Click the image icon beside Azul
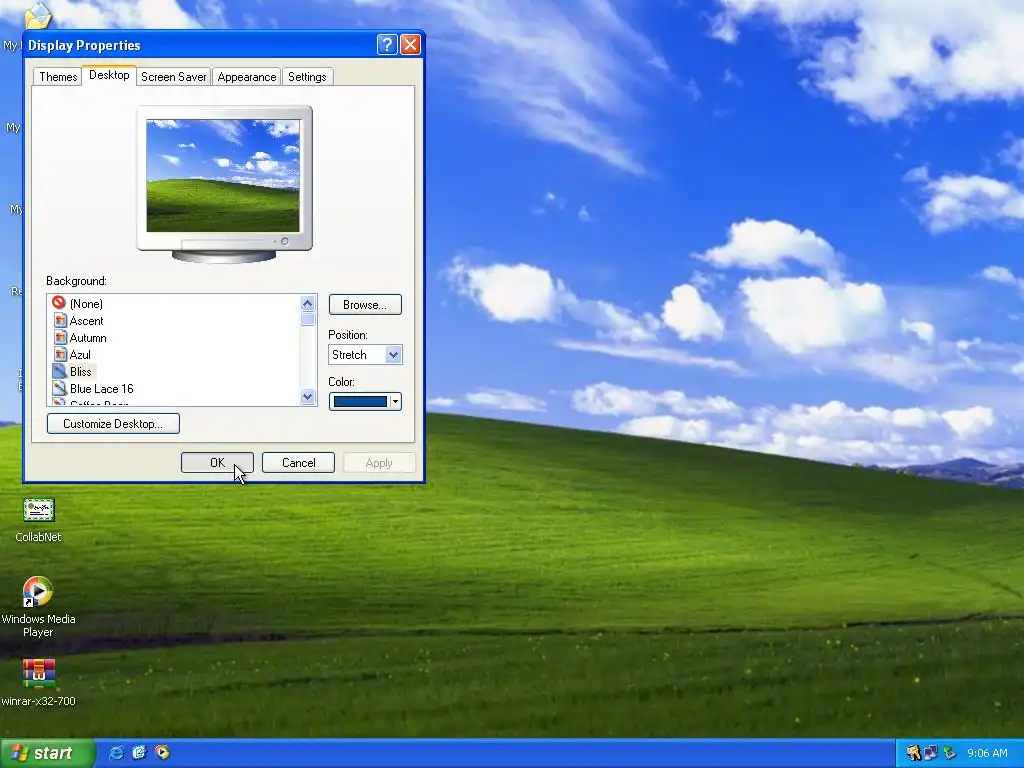 [60, 355]
